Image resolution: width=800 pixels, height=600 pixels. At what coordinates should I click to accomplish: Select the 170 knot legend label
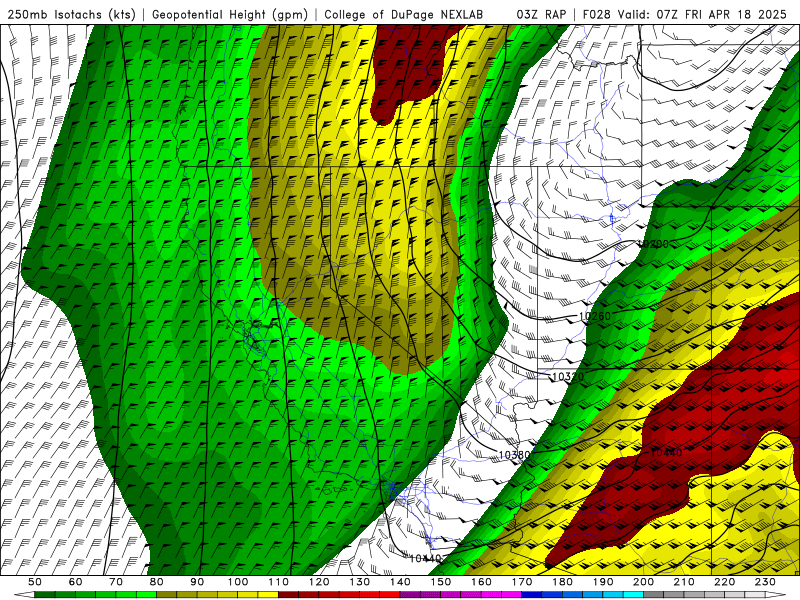pyautogui.click(x=522, y=582)
